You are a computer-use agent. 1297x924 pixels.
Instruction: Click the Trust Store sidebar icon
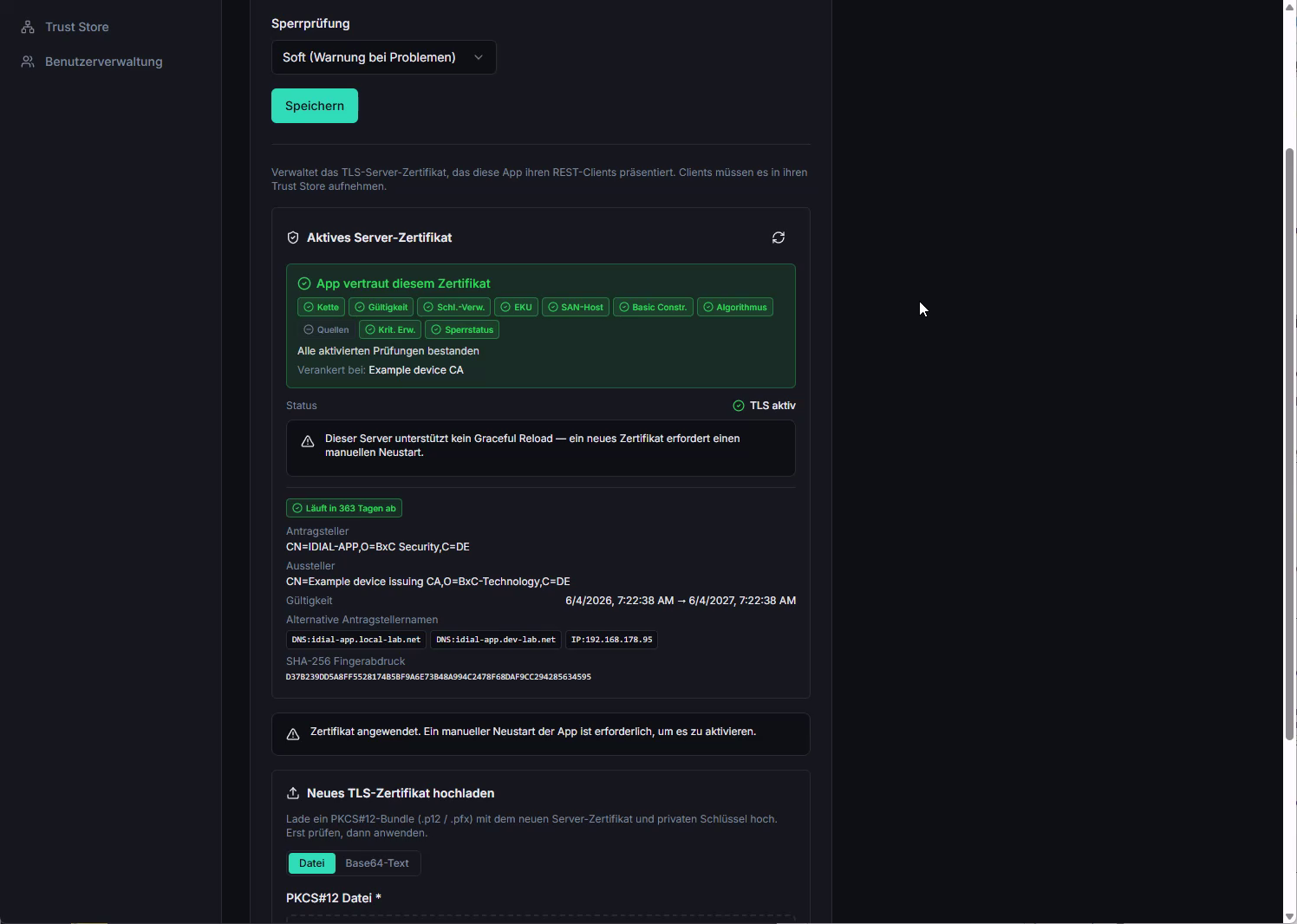[x=28, y=27]
